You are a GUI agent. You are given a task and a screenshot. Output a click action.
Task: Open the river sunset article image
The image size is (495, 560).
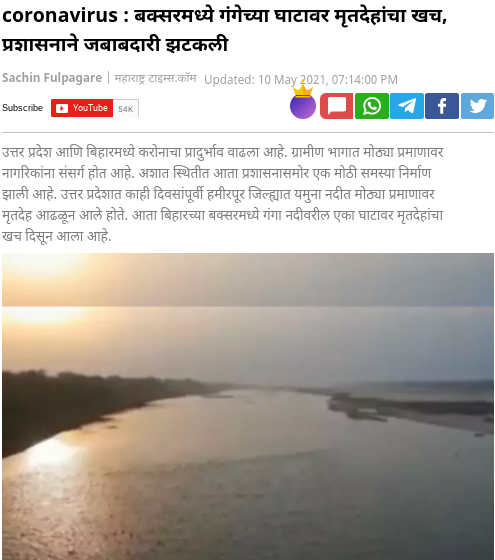pos(248,406)
